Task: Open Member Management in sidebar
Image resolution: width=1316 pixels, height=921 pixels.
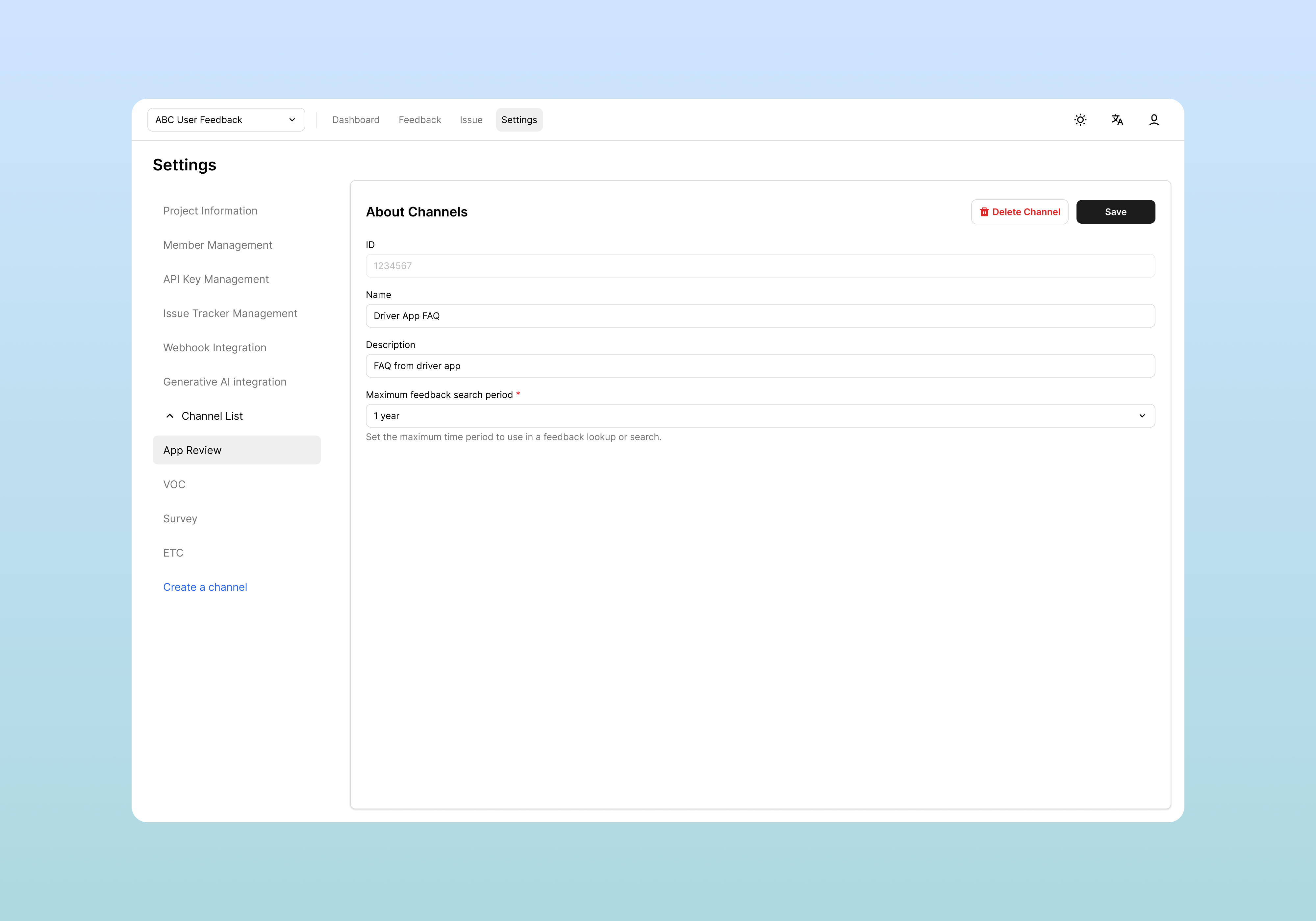Action: pos(217,245)
